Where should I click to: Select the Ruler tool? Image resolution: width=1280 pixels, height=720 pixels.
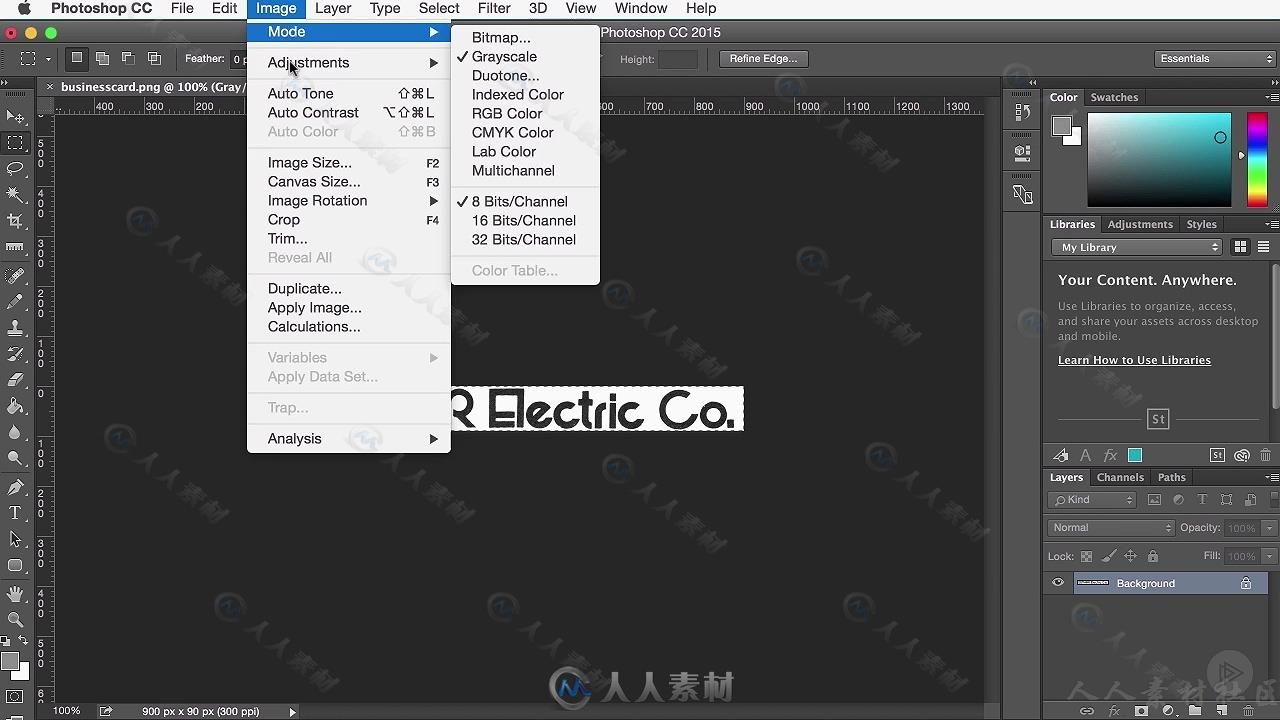pyautogui.click(x=15, y=247)
